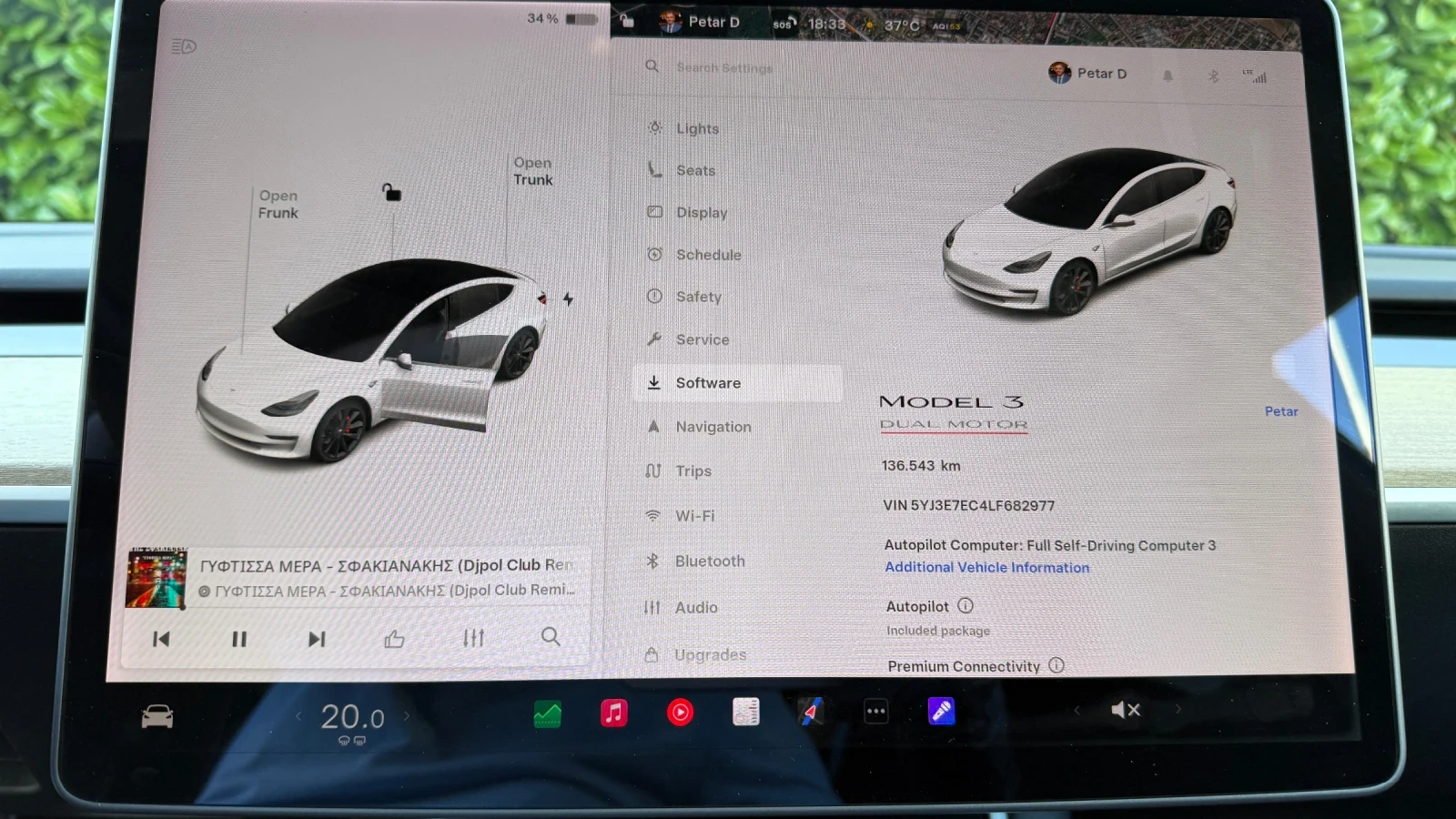Select Navigation in settings menu
The width and height of the screenshot is (1456, 819).
pyautogui.click(x=713, y=427)
